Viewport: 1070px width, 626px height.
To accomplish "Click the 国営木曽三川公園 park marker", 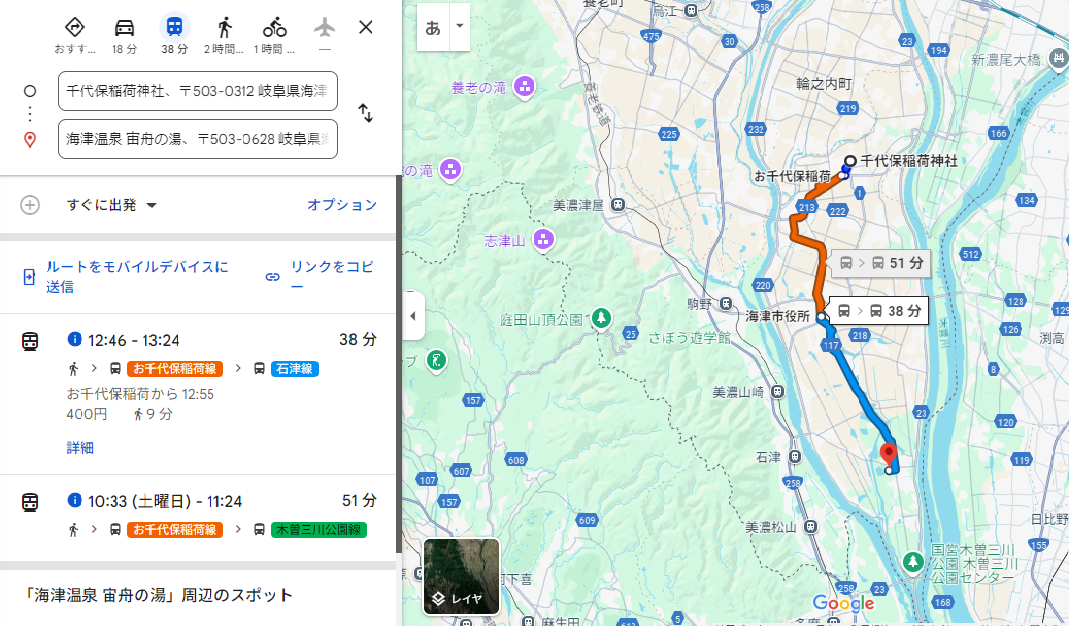I will pos(912,563).
